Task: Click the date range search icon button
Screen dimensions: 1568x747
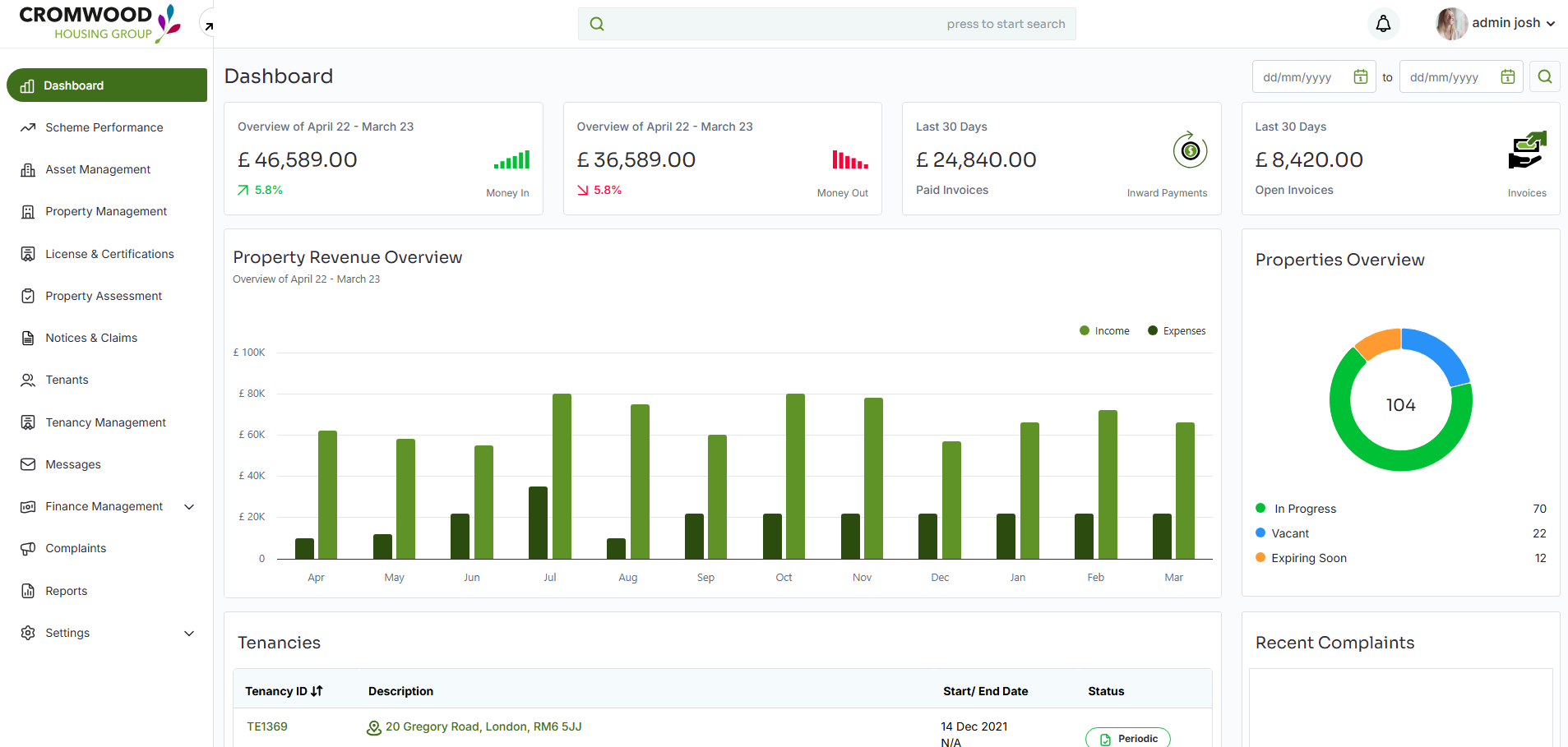Action: point(1544,76)
